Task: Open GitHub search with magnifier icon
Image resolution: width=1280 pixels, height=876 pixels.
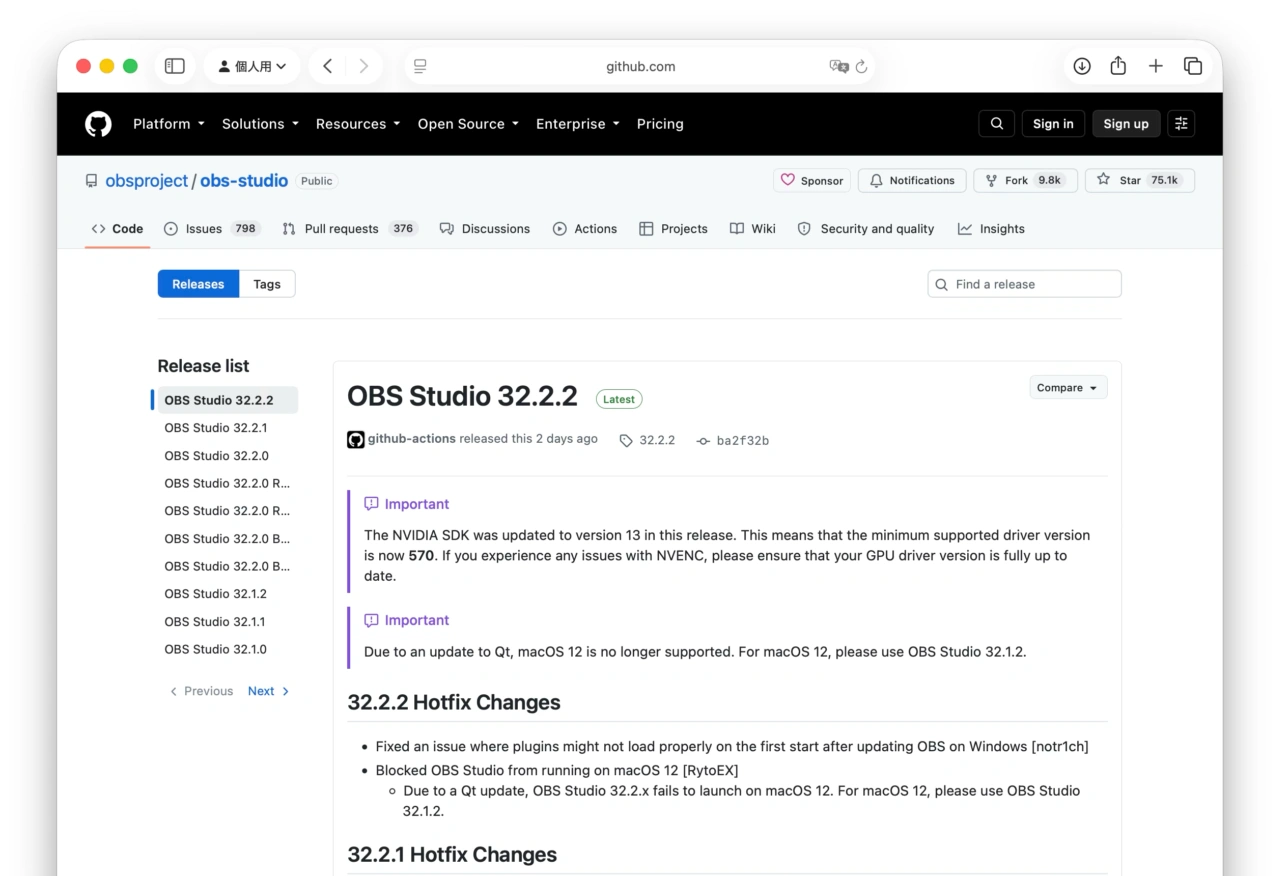Action: point(996,124)
